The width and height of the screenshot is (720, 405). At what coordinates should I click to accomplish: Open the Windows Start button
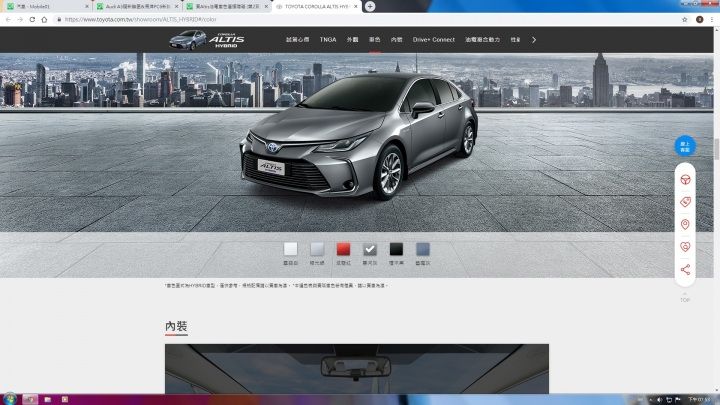pyautogui.click(x=10, y=399)
